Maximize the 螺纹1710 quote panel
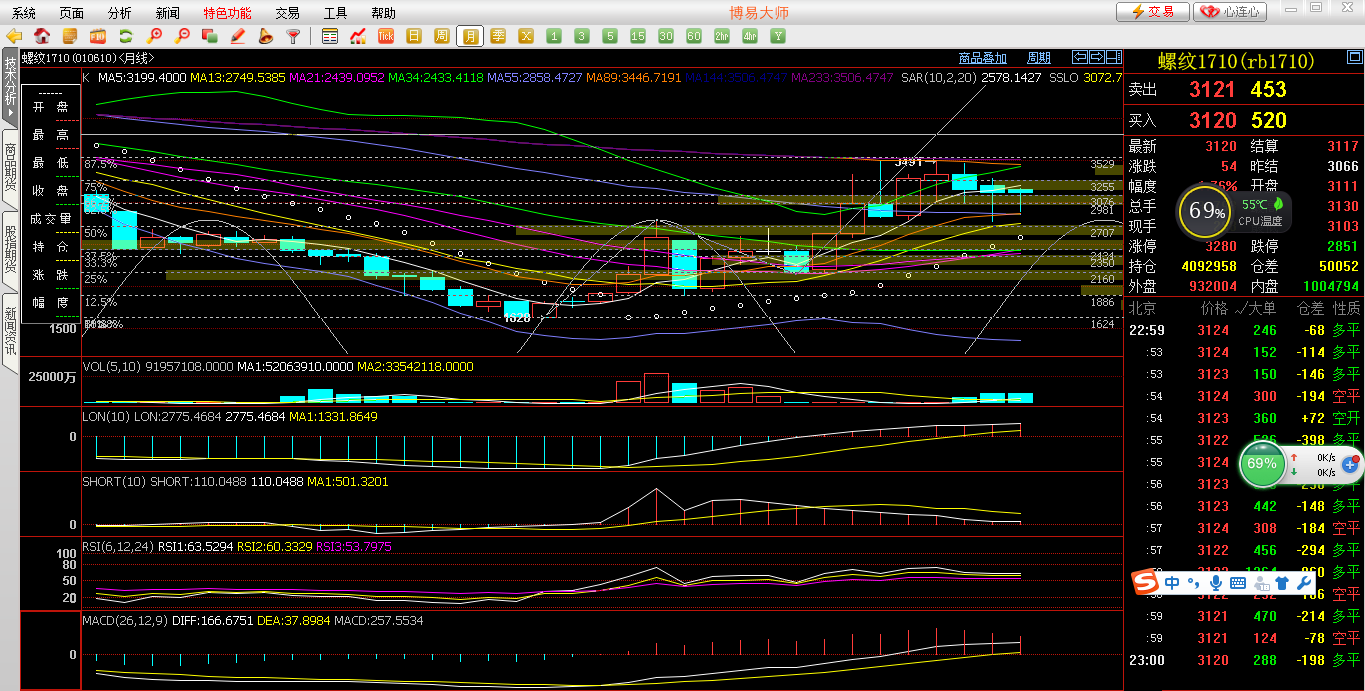This screenshot has height=691, width=1365. (x=1355, y=57)
